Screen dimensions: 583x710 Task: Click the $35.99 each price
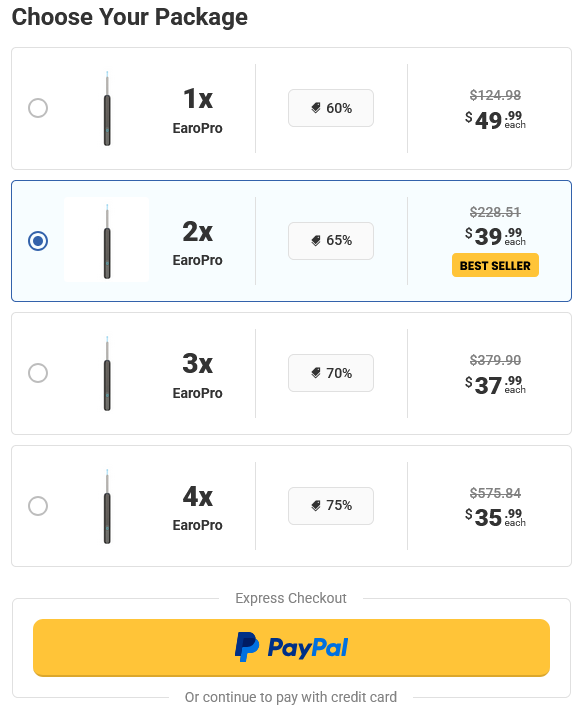(495, 518)
